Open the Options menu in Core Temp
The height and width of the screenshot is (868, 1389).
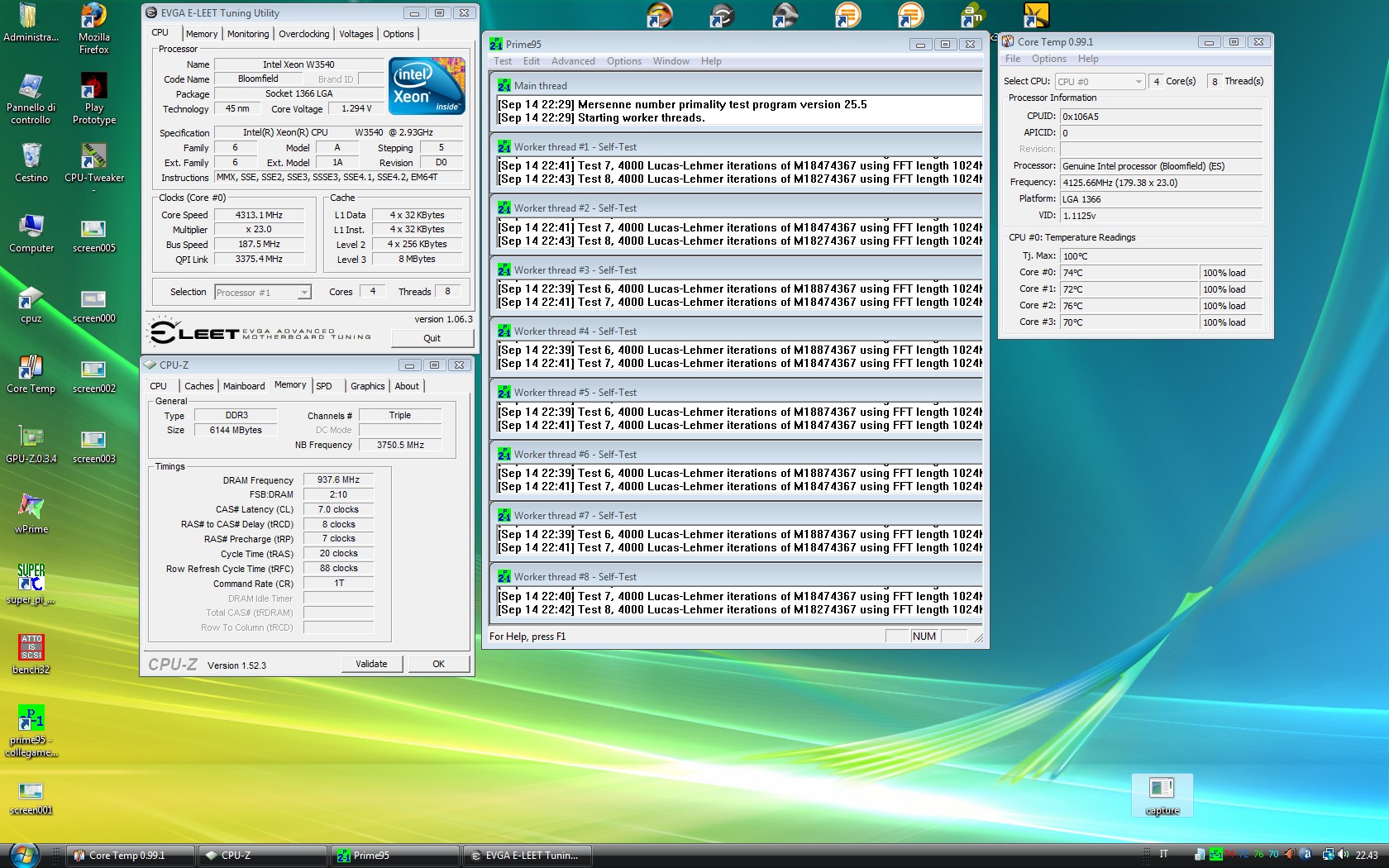click(1048, 59)
